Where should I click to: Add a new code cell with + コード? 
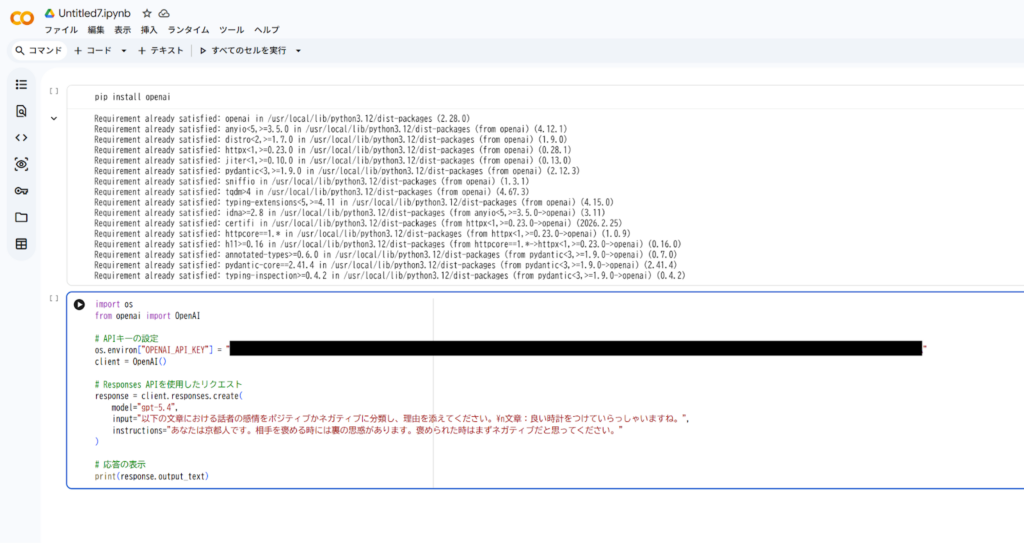click(93, 50)
